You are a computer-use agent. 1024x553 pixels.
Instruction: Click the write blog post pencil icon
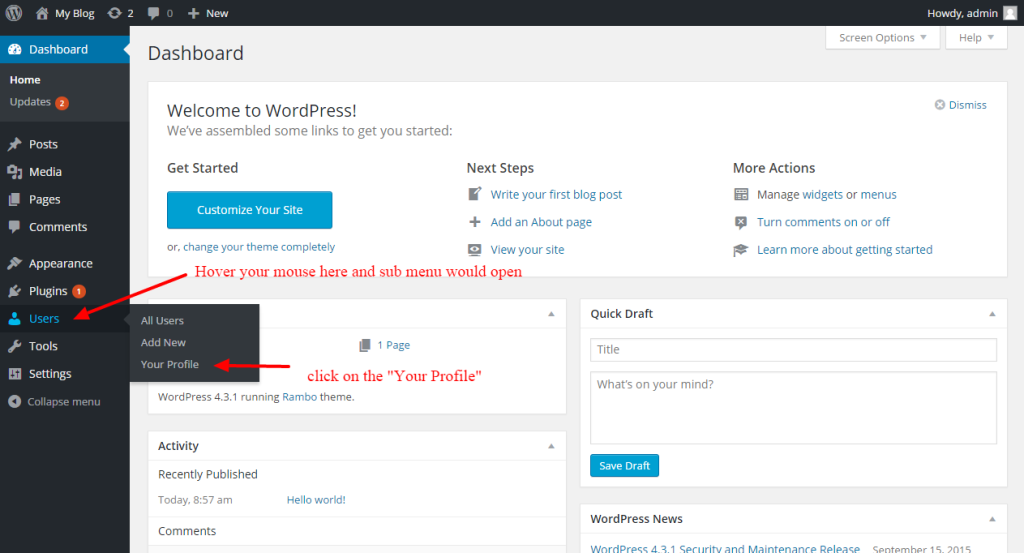(475, 194)
